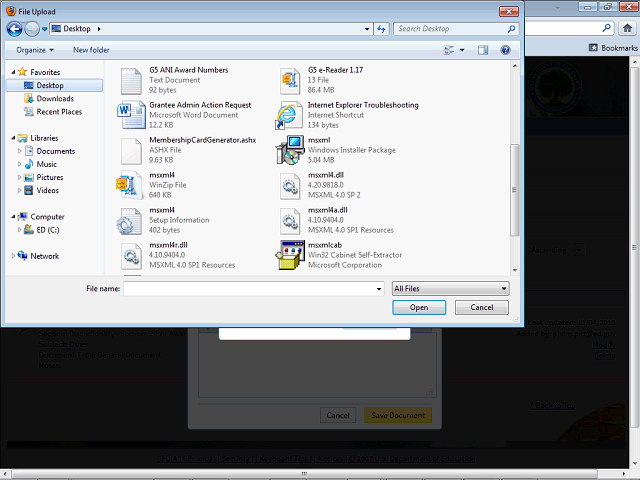The height and width of the screenshot is (480, 640).
Task: Click the Modify link in browser page
Action: tap(604, 345)
